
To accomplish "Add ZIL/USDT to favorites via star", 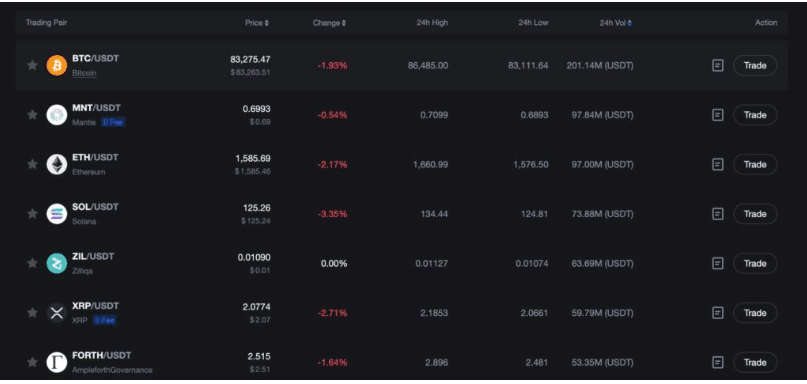I will [x=32, y=263].
